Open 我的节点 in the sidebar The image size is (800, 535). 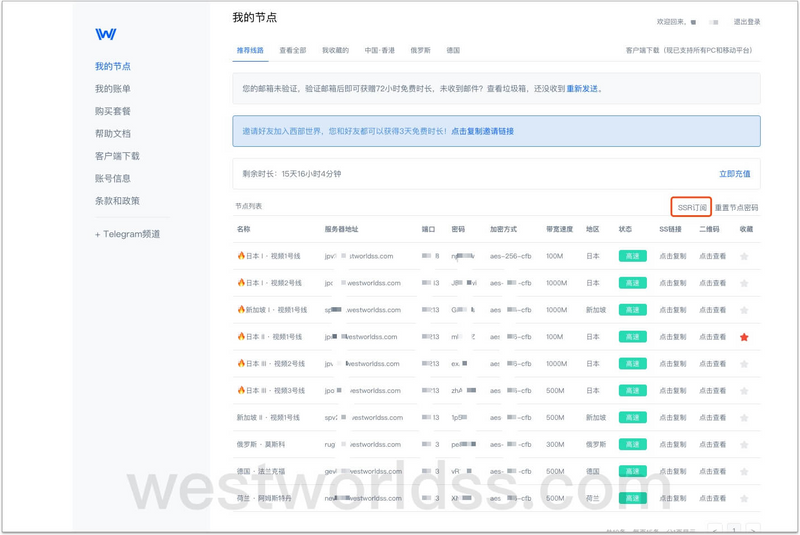pyautogui.click(x=113, y=66)
